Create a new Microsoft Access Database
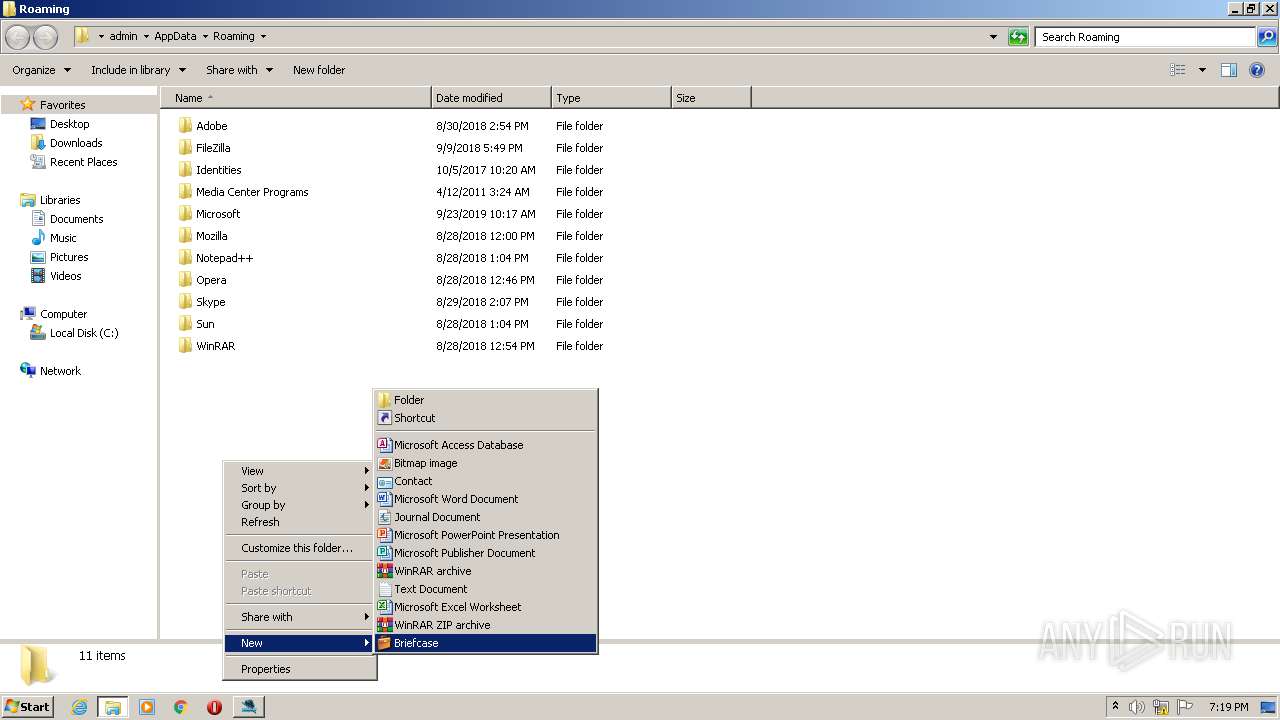 pos(486,445)
